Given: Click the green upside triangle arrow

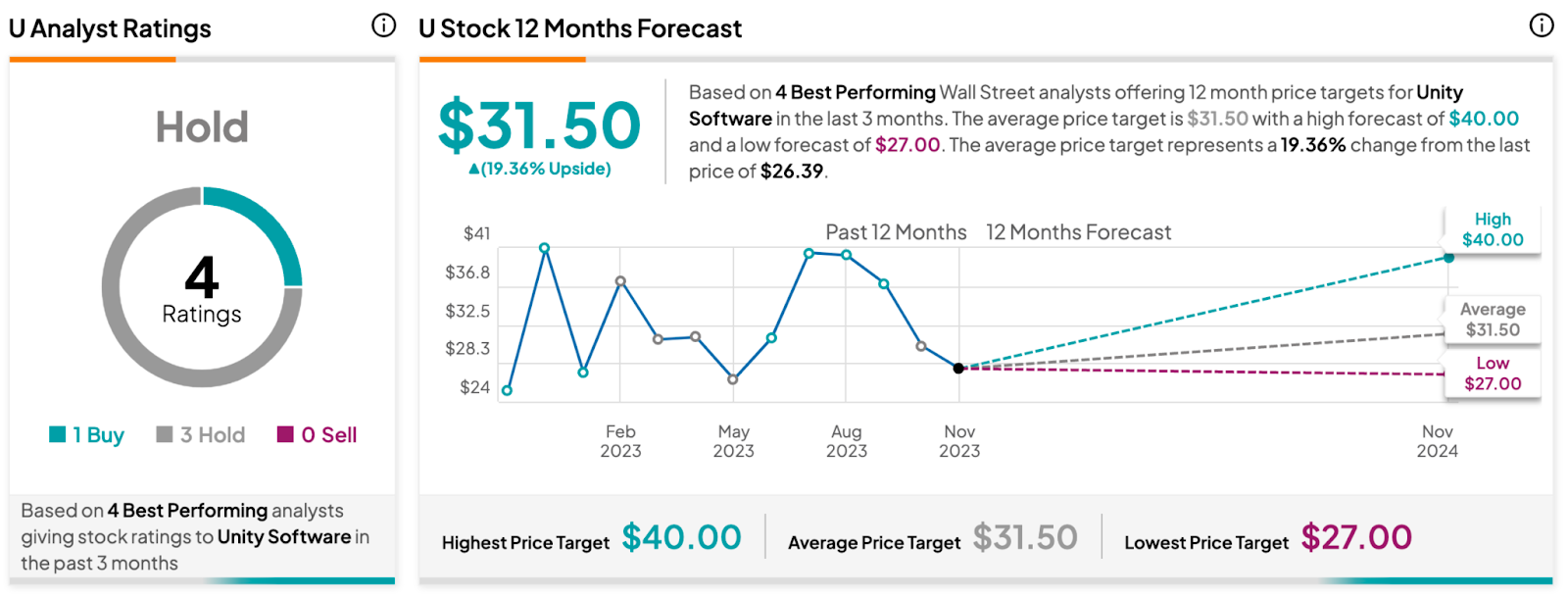Looking at the screenshot, I should click(474, 169).
